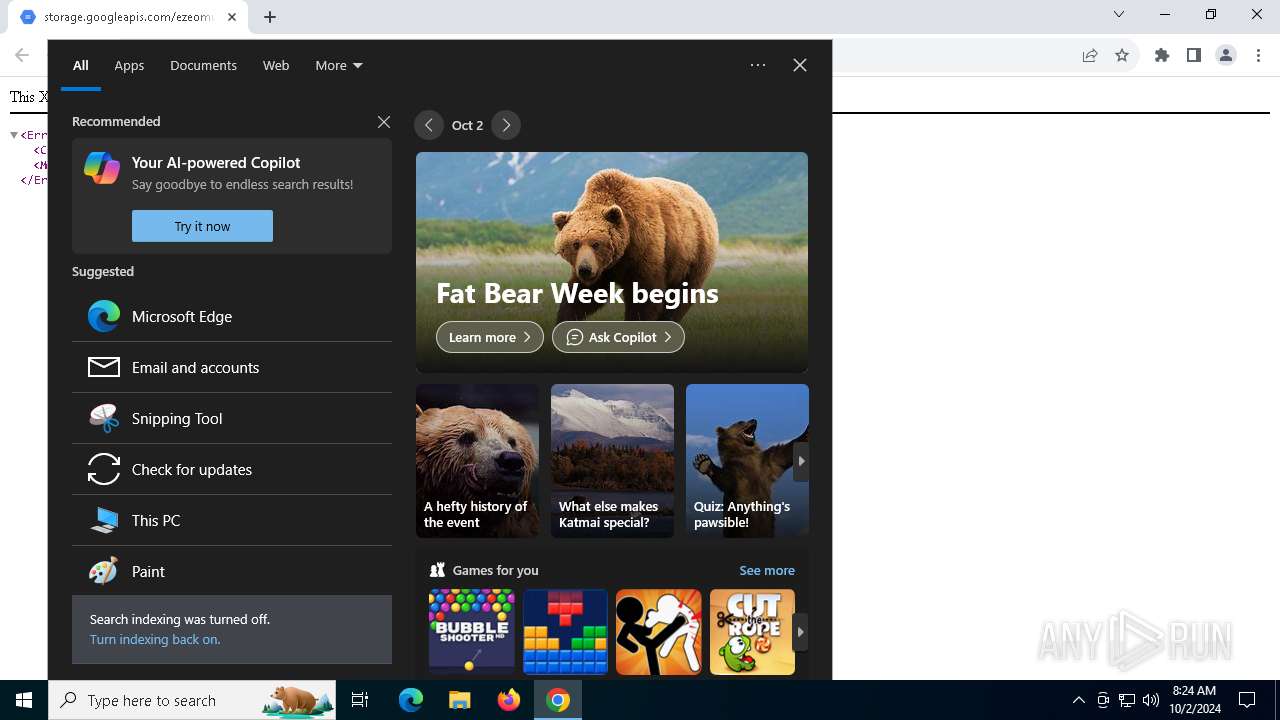
Task: Open Task View on taskbar
Action: [x=360, y=700]
